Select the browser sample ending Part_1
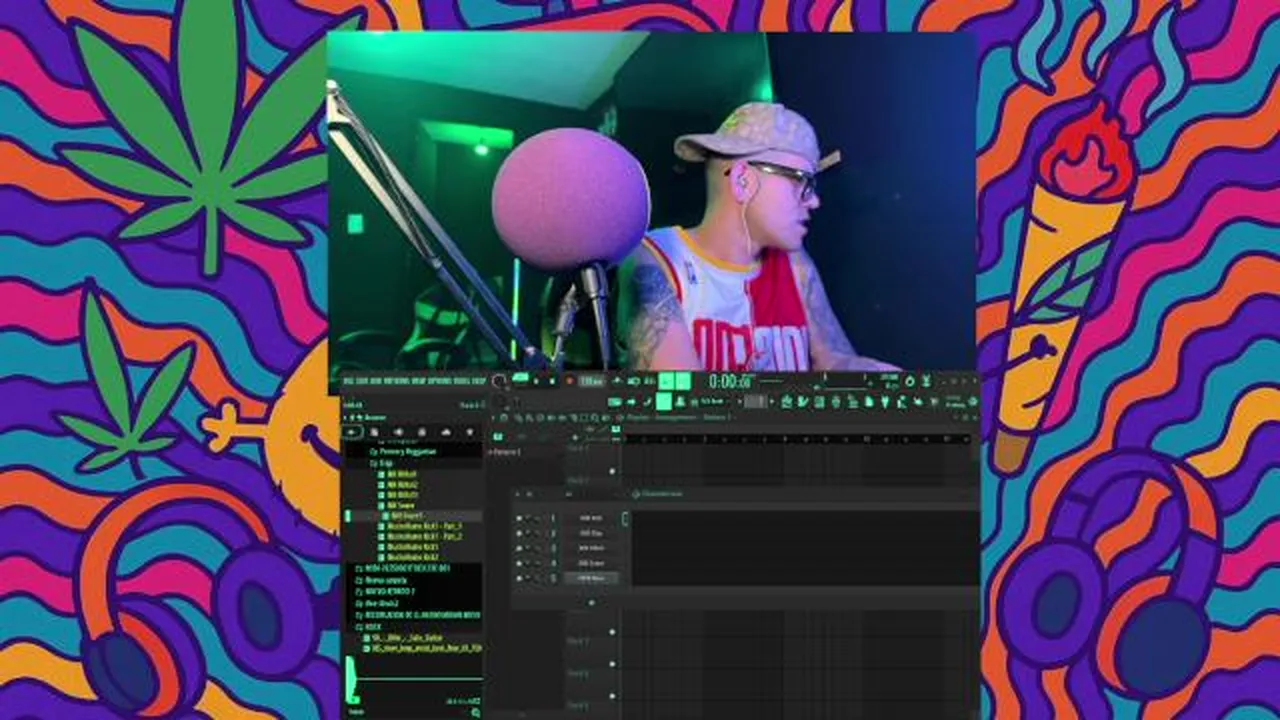This screenshot has height=720, width=1280. point(420,526)
